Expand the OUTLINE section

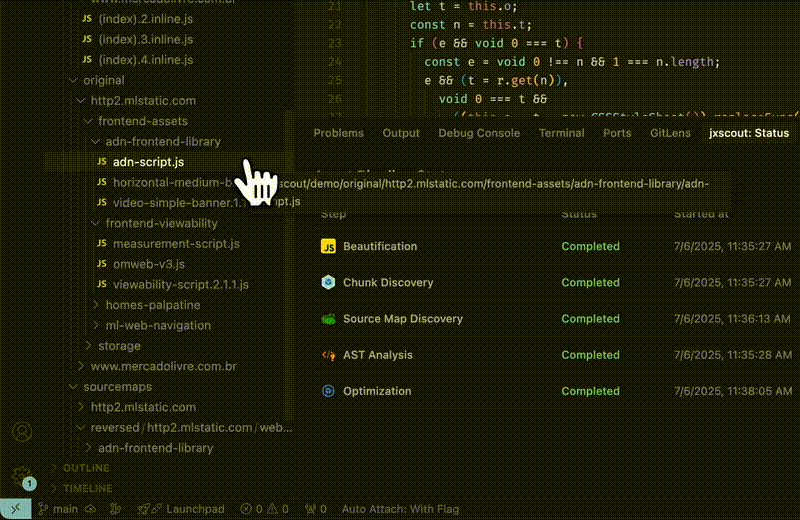[x=54, y=468]
